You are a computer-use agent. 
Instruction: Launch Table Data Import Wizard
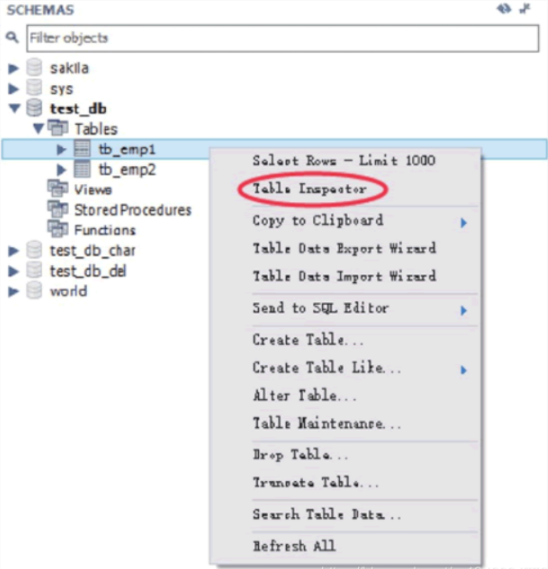344,277
